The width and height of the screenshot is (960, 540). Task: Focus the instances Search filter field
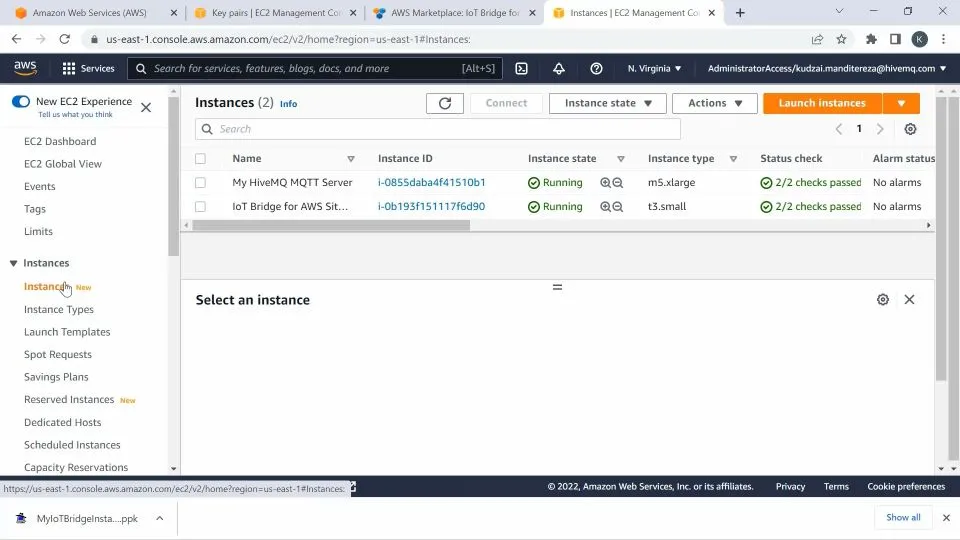438,129
